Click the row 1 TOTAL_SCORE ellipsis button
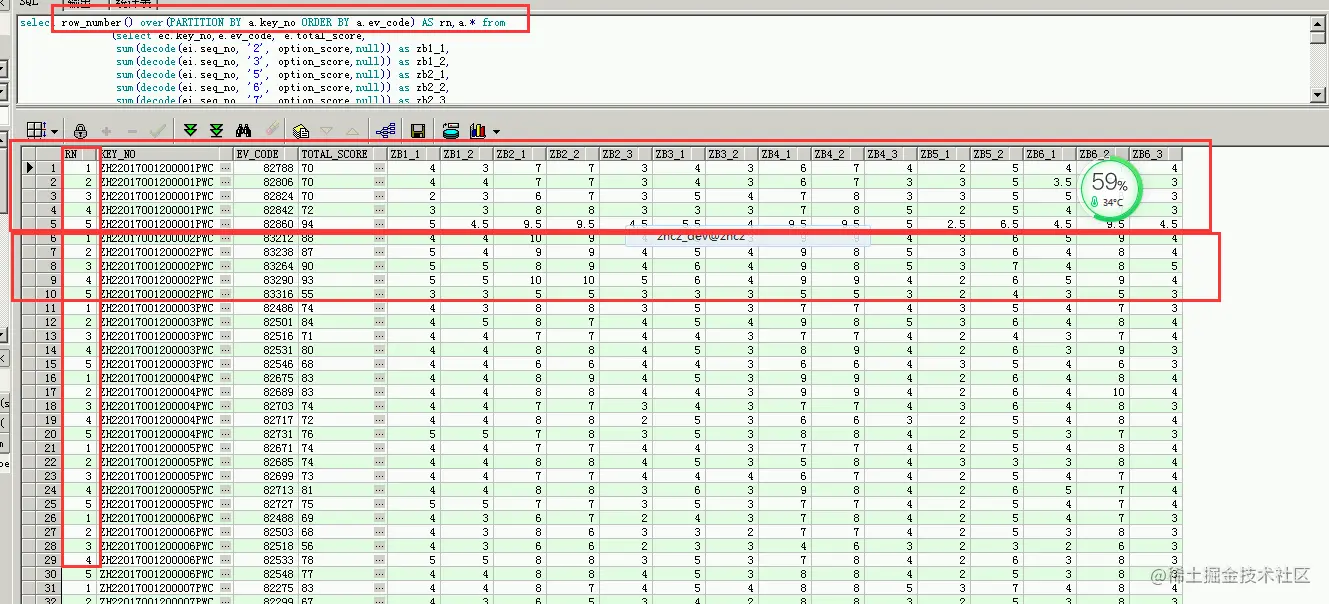 click(x=380, y=169)
